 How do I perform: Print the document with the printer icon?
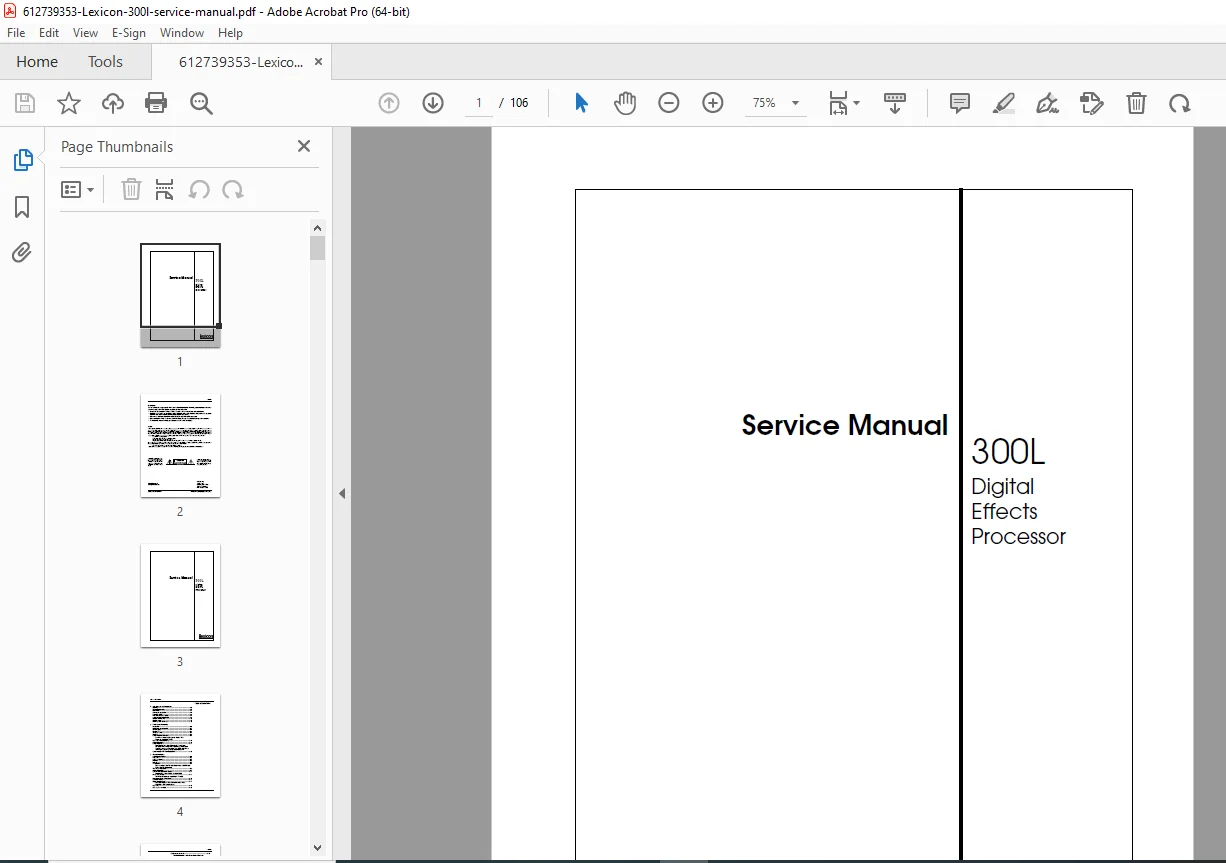point(156,103)
